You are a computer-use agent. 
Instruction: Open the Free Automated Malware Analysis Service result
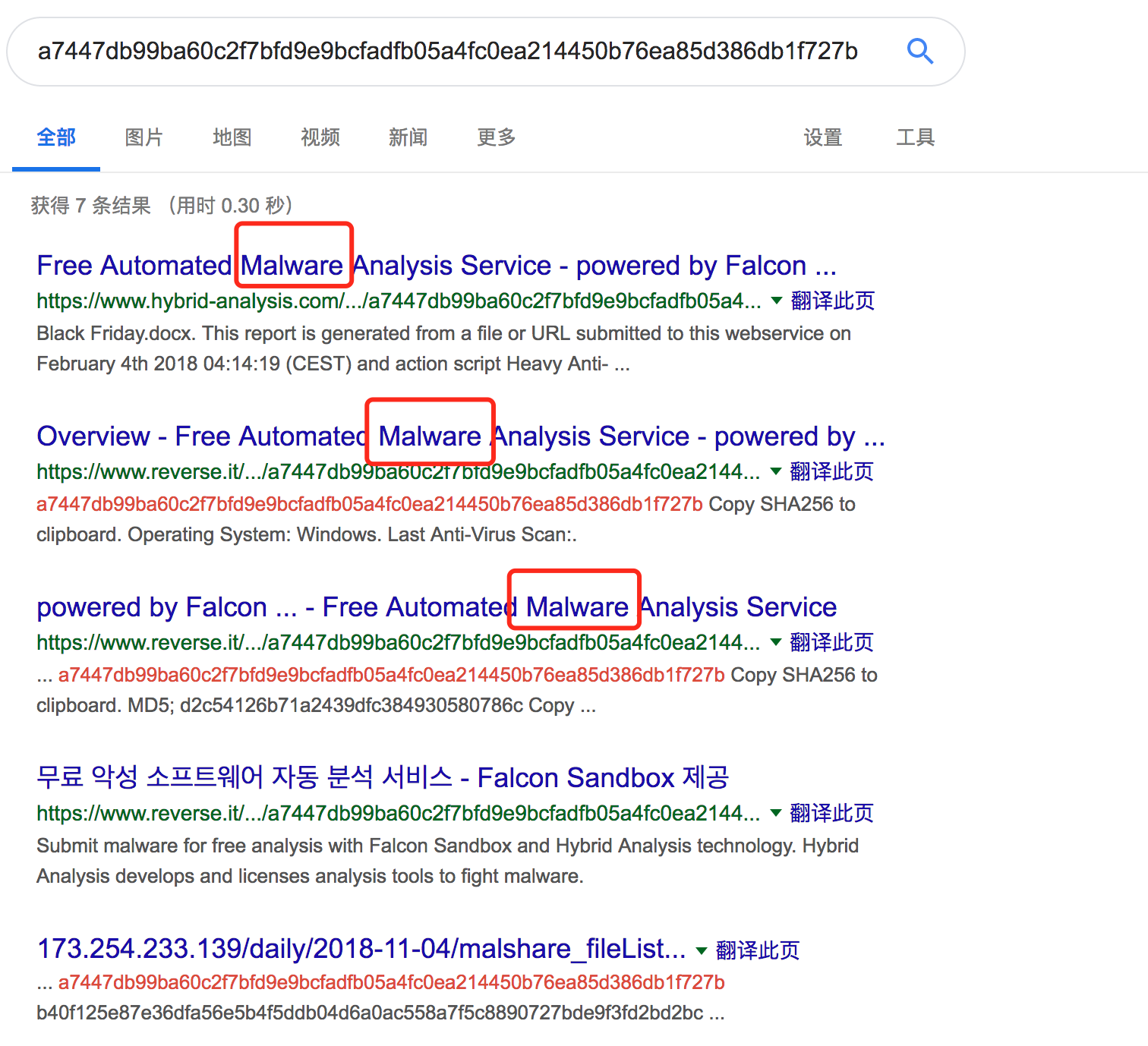coord(437,265)
